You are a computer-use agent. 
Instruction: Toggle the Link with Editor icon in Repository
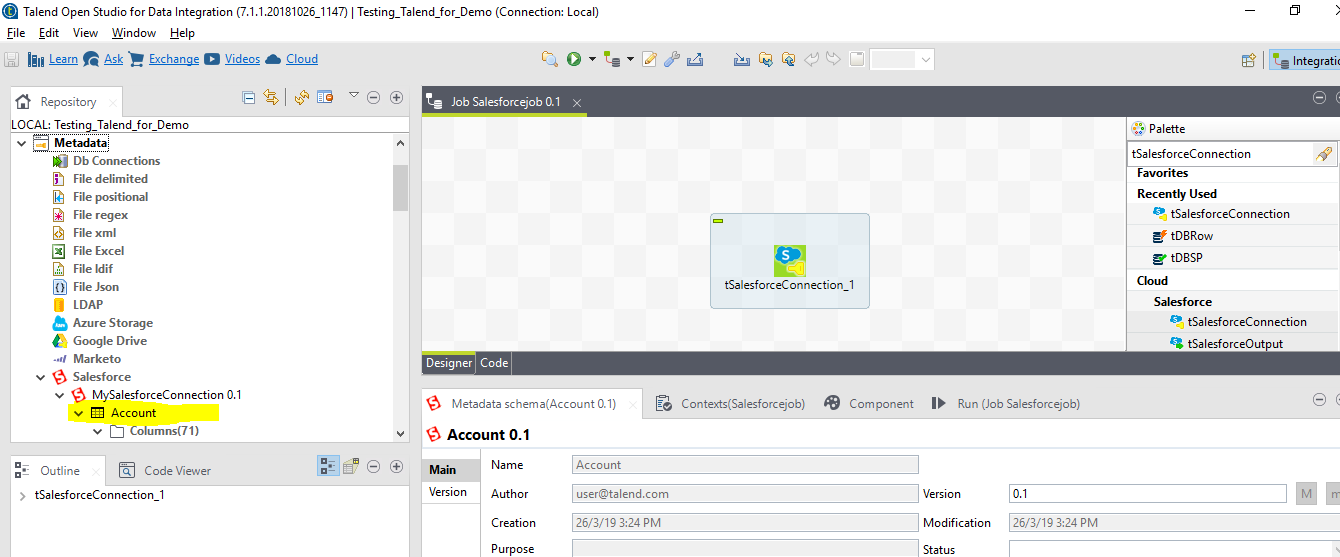click(x=270, y=97)
